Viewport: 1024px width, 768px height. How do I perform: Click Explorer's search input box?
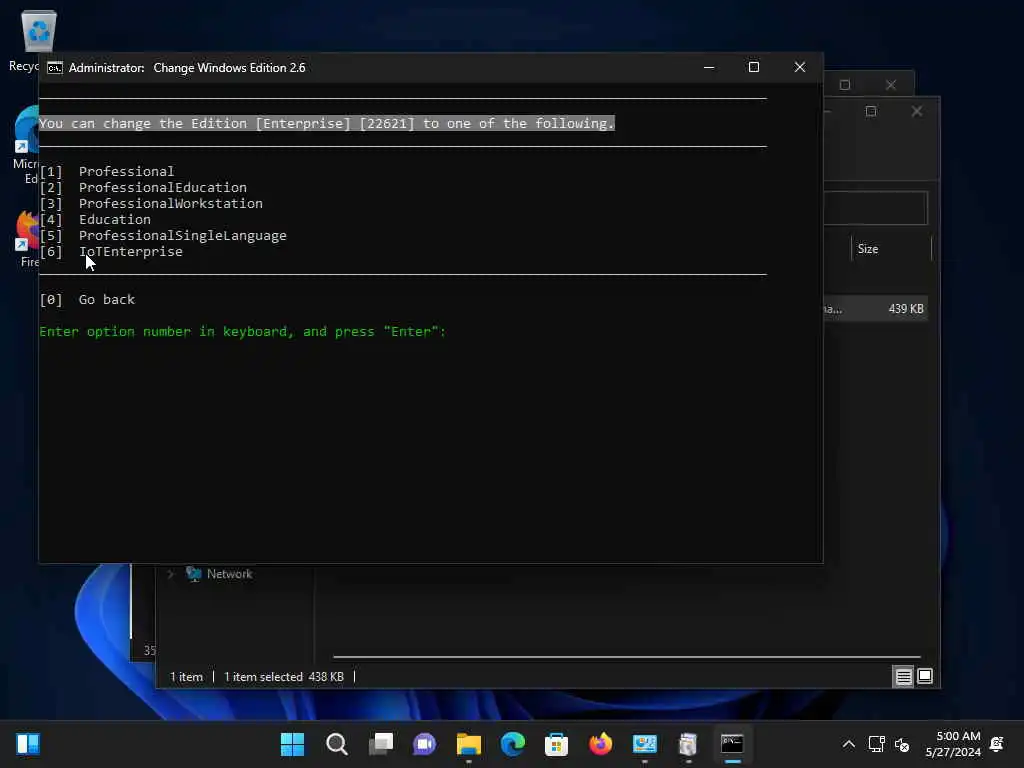(x=875, y=208)
